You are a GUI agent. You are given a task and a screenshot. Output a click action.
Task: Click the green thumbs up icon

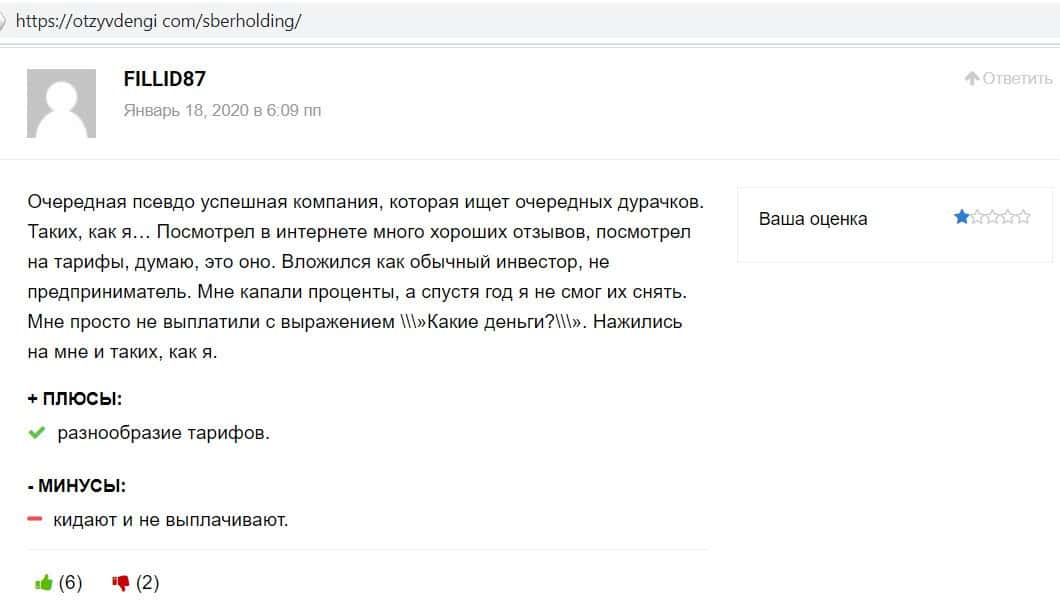[x=43, y=583]
